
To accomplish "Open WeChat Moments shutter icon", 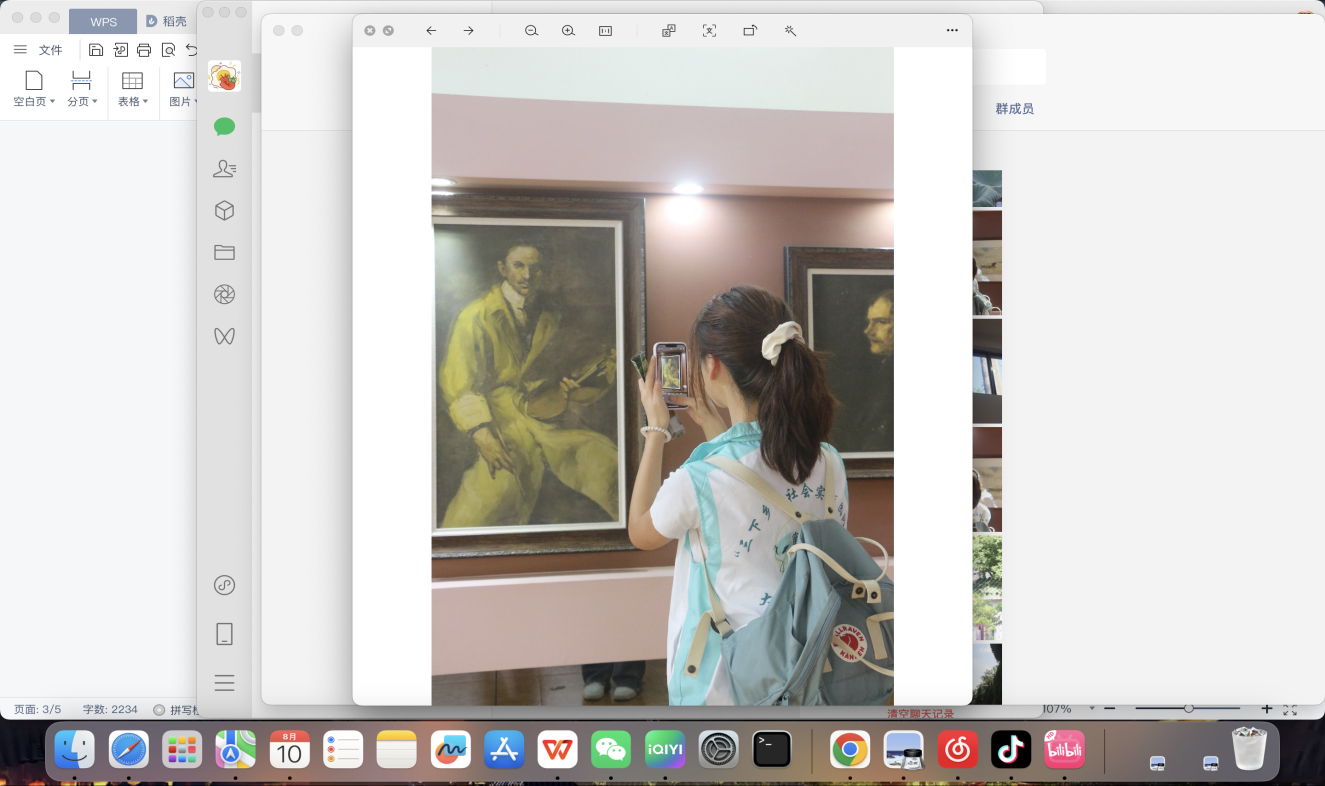I will click(x=224, y=294).
